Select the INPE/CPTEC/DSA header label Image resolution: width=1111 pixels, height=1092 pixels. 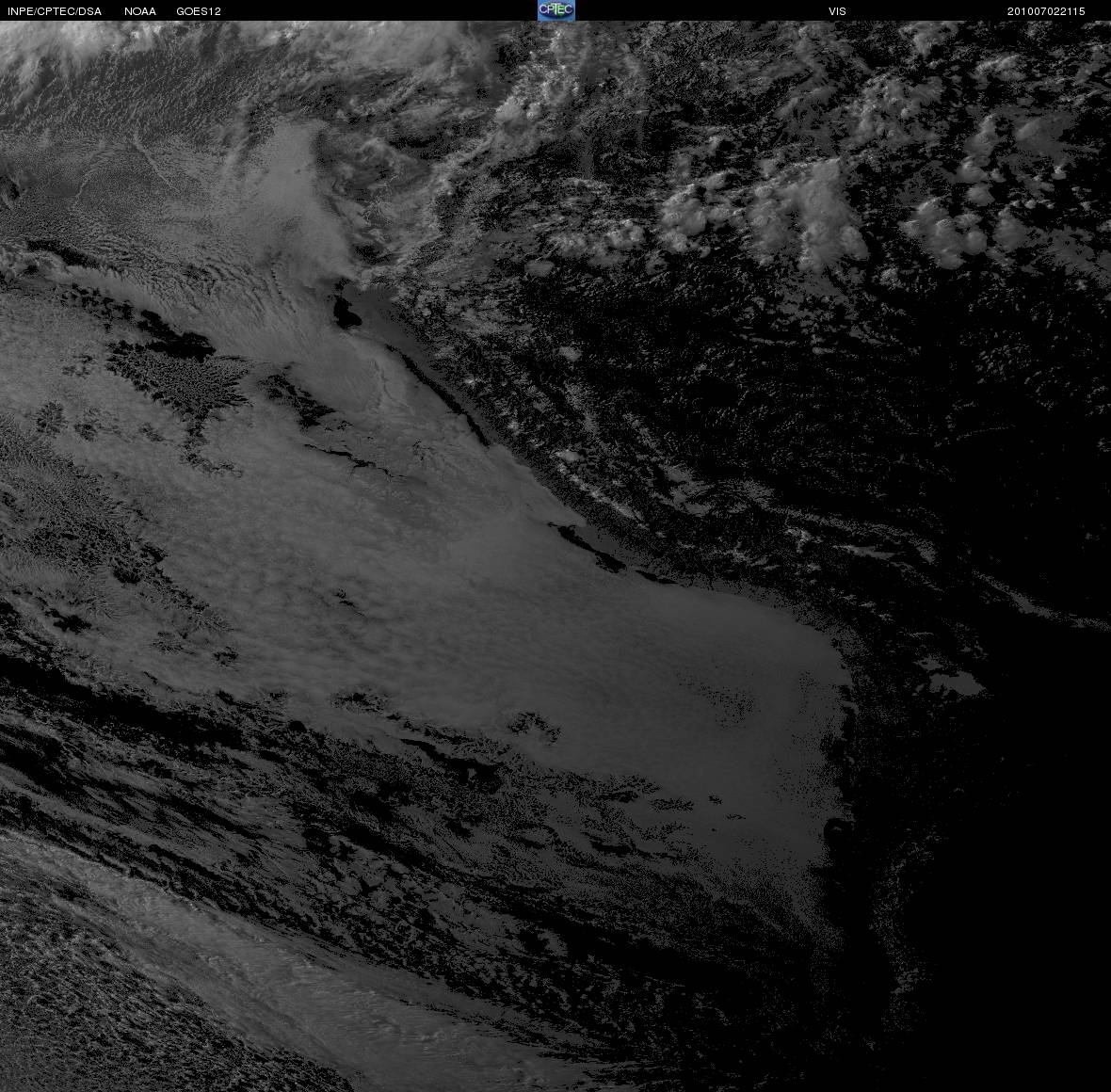(55, 11)
